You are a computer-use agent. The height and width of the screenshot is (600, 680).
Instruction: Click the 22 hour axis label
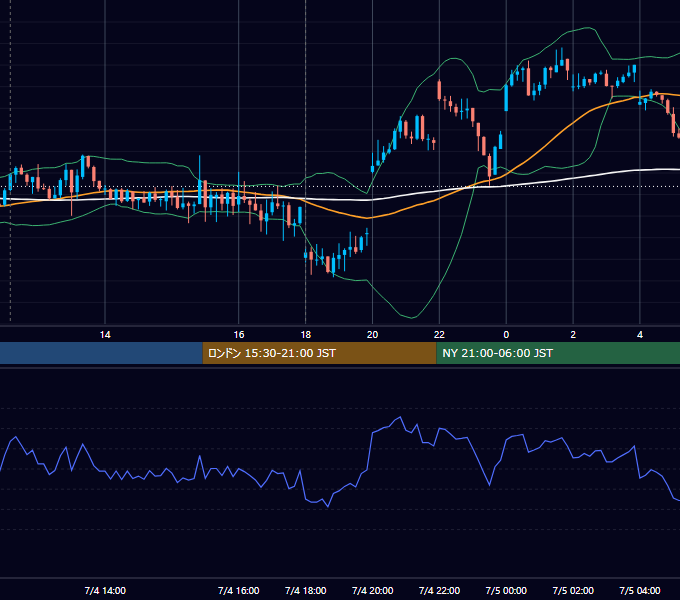[x=439, y=335]
